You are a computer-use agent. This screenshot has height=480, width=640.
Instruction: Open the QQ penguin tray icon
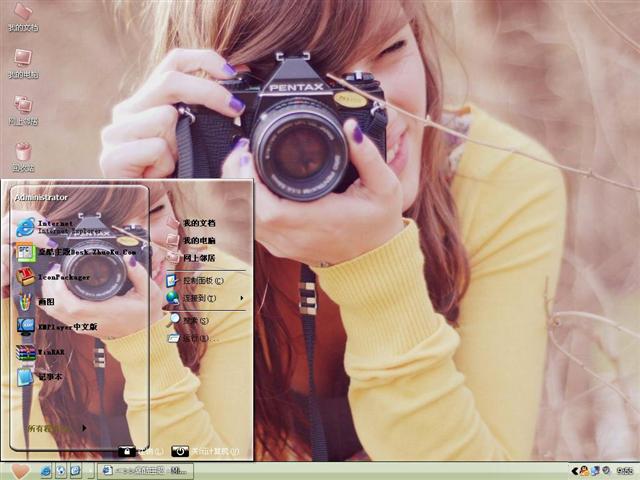(x=584, y=471)
